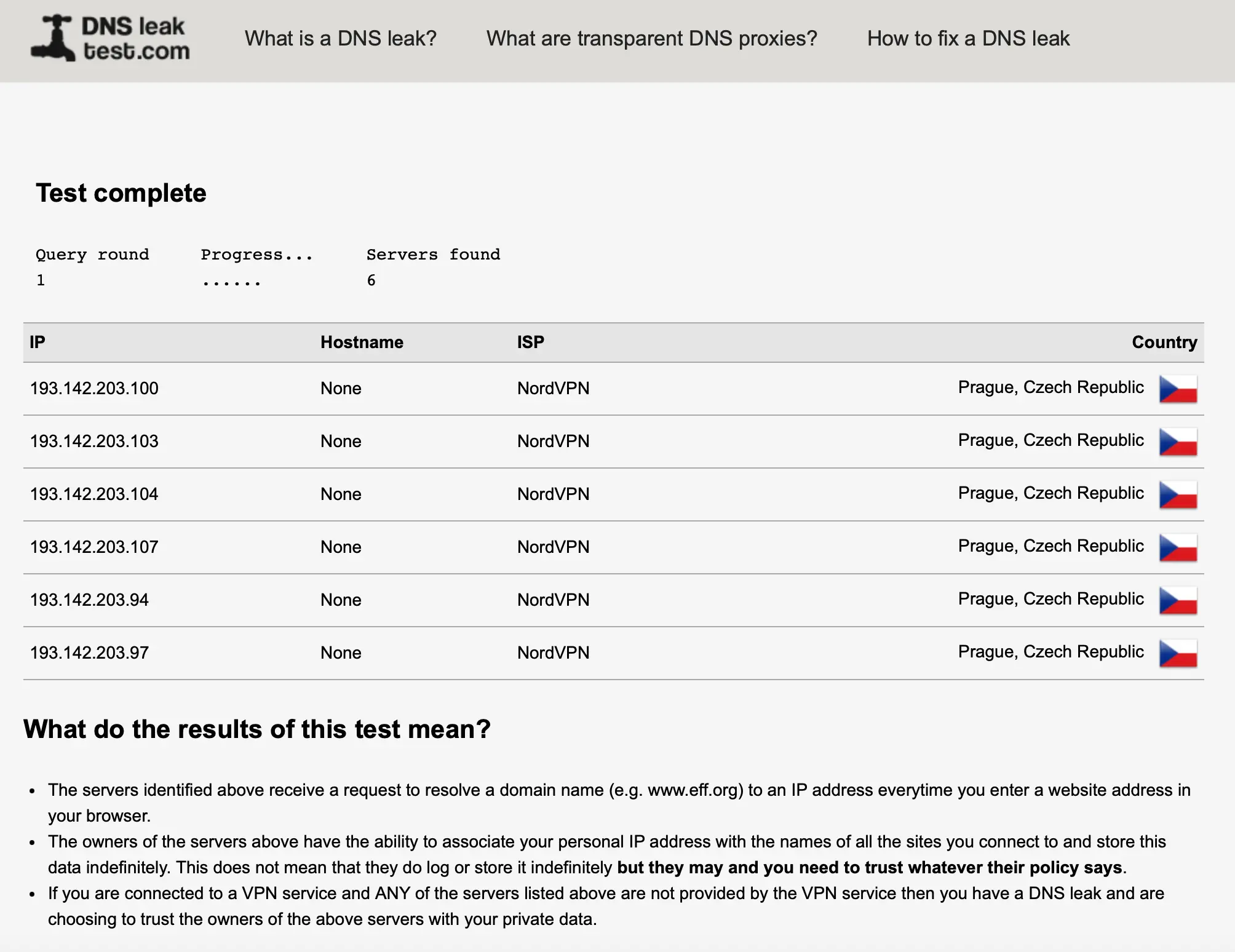
Task: Go to 'How to fix a DNS leak'
Action: (968, 38)
